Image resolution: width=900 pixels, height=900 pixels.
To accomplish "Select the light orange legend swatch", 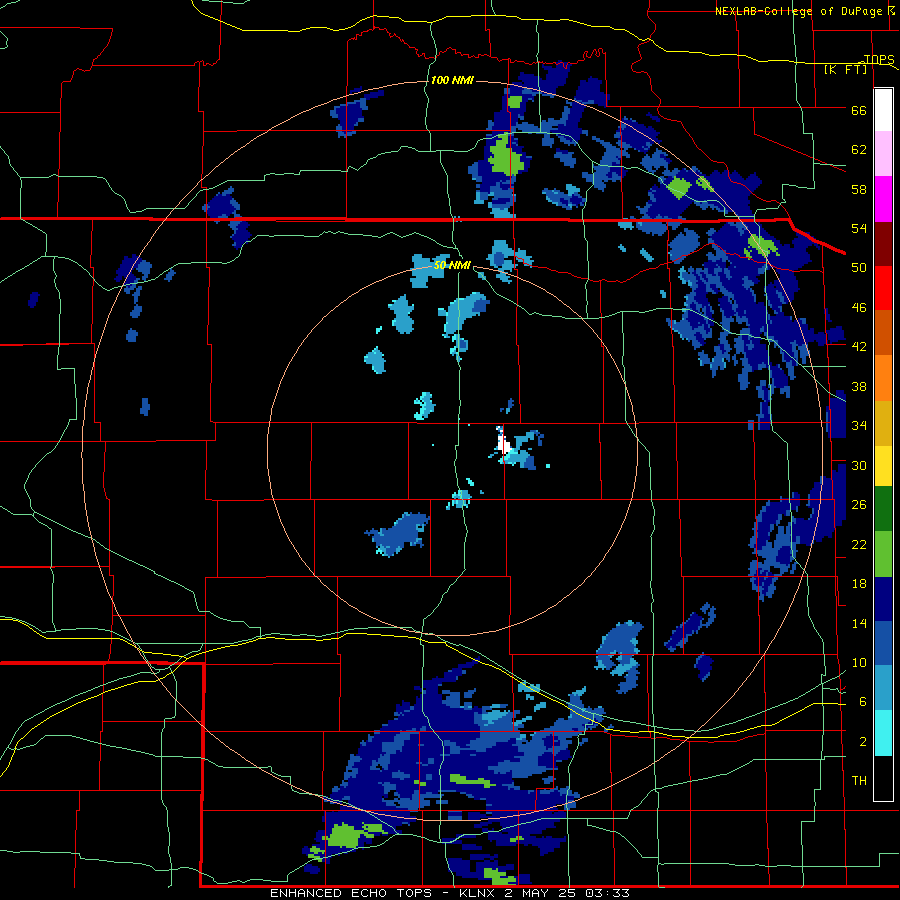I will [x=883, y=378].
